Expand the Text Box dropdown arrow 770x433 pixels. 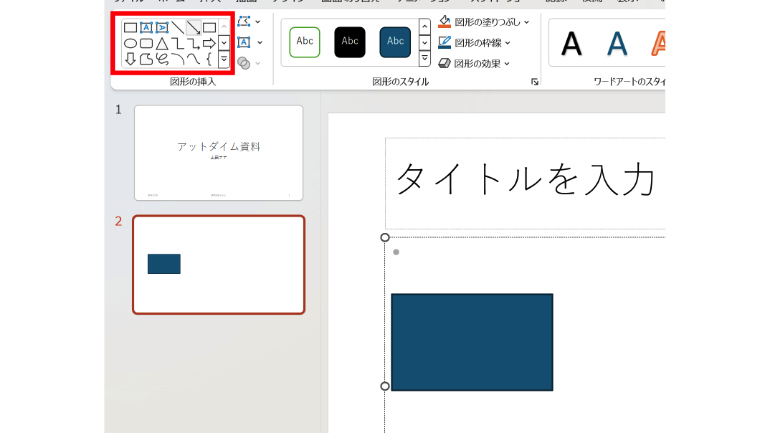point(259,43)
